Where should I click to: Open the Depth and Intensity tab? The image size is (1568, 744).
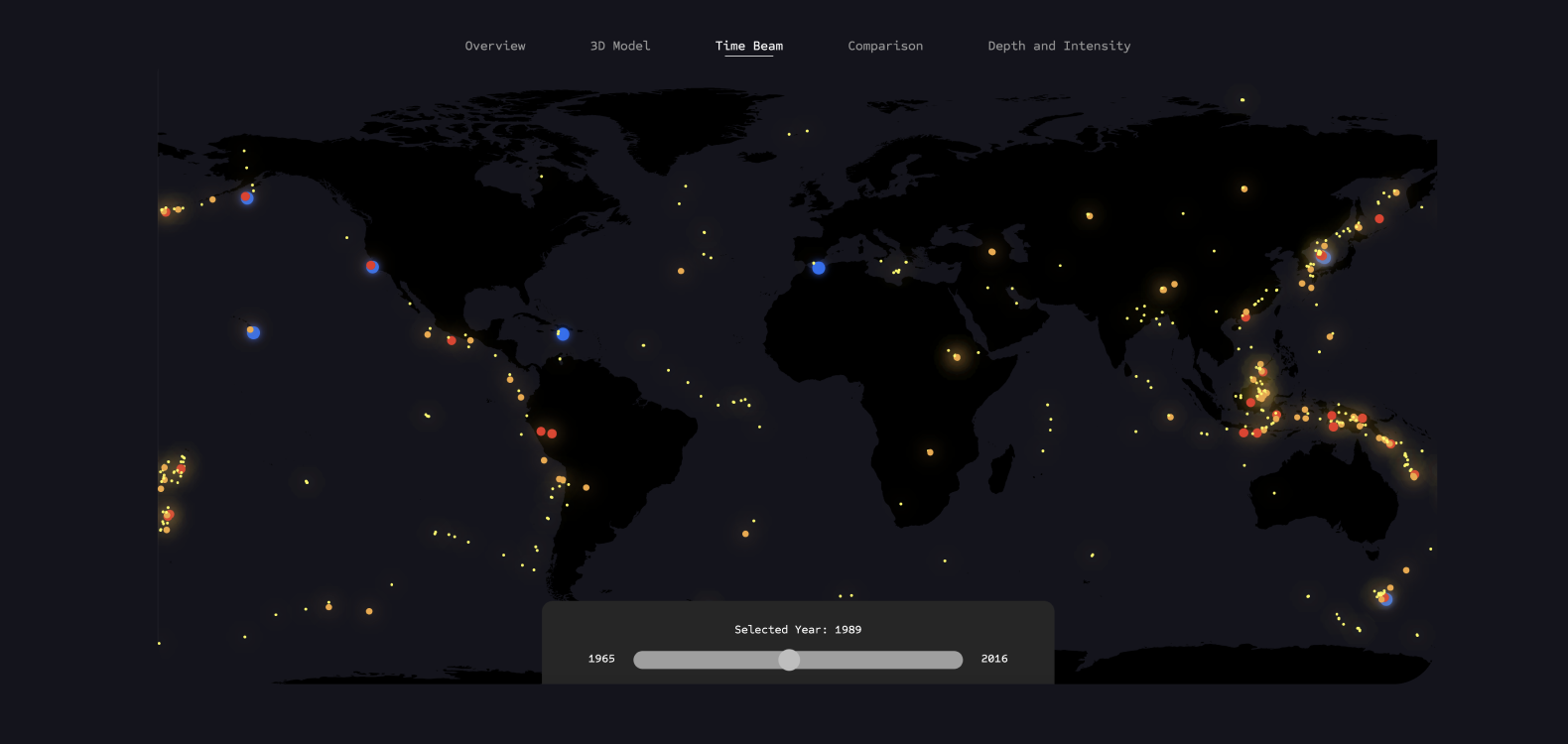[x=1059, y=46]
